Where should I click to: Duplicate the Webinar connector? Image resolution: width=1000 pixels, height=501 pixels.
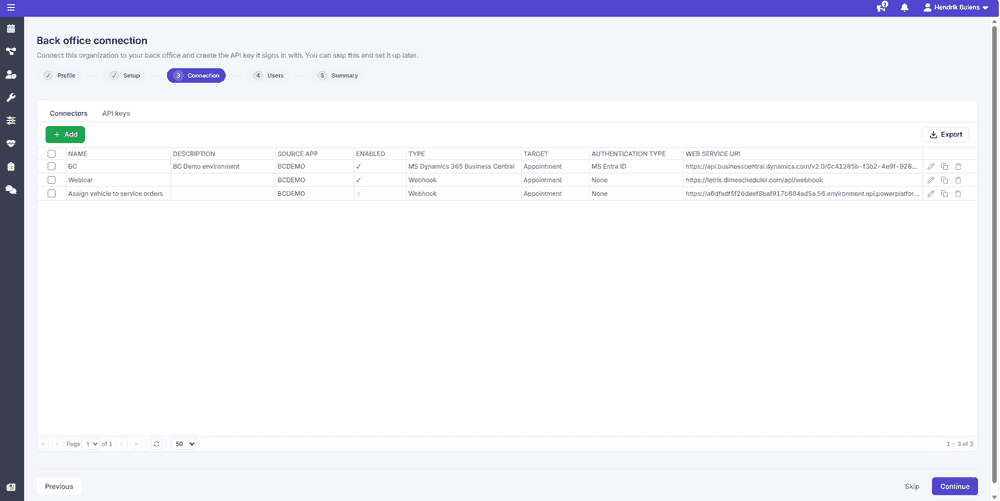(945, 180)
